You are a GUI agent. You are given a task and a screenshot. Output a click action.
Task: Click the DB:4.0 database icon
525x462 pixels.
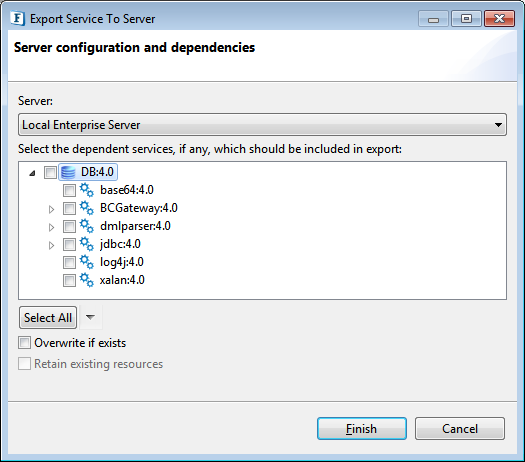68,172
